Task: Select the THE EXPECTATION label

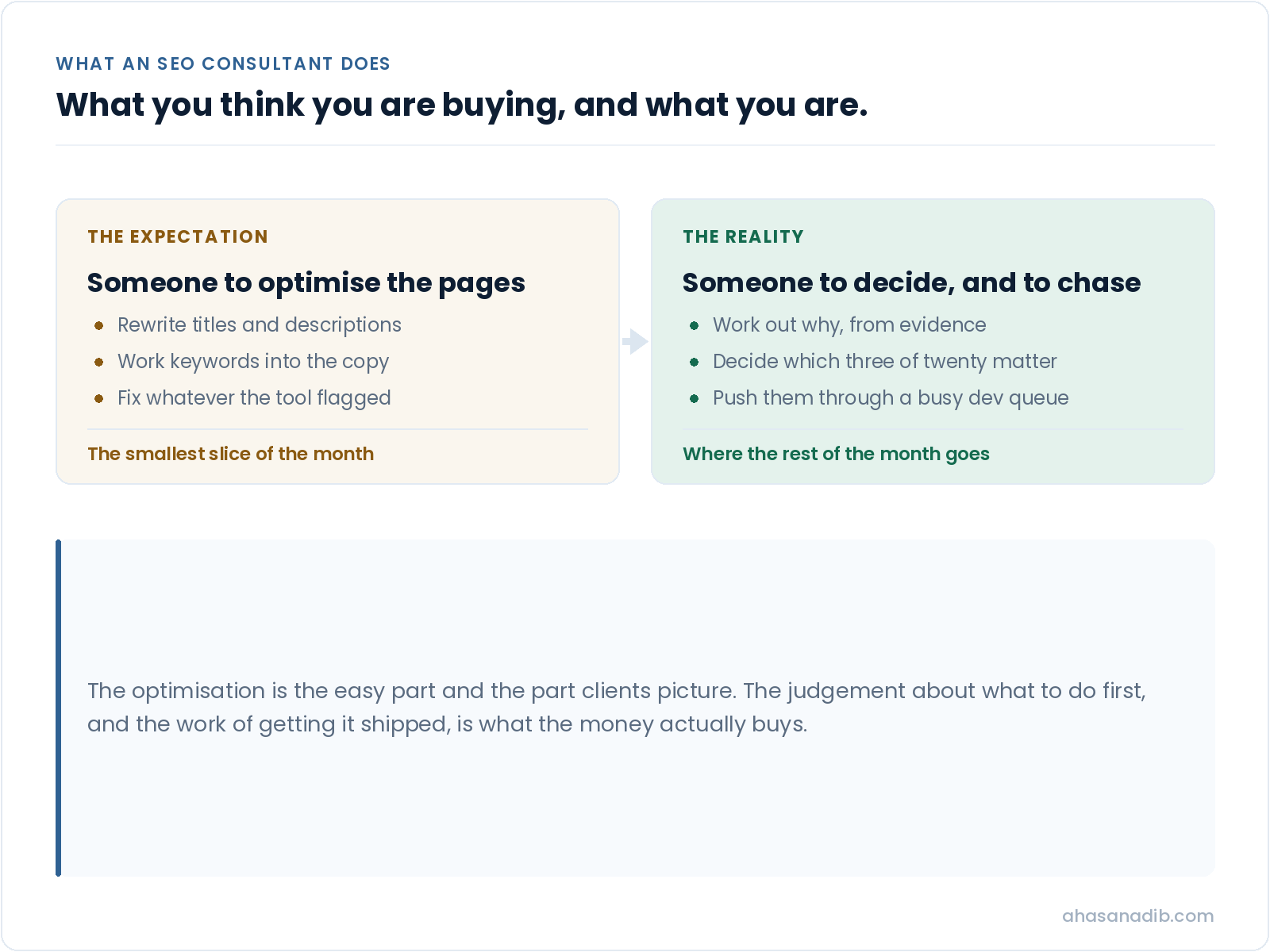Action: (x=178, y=236)
